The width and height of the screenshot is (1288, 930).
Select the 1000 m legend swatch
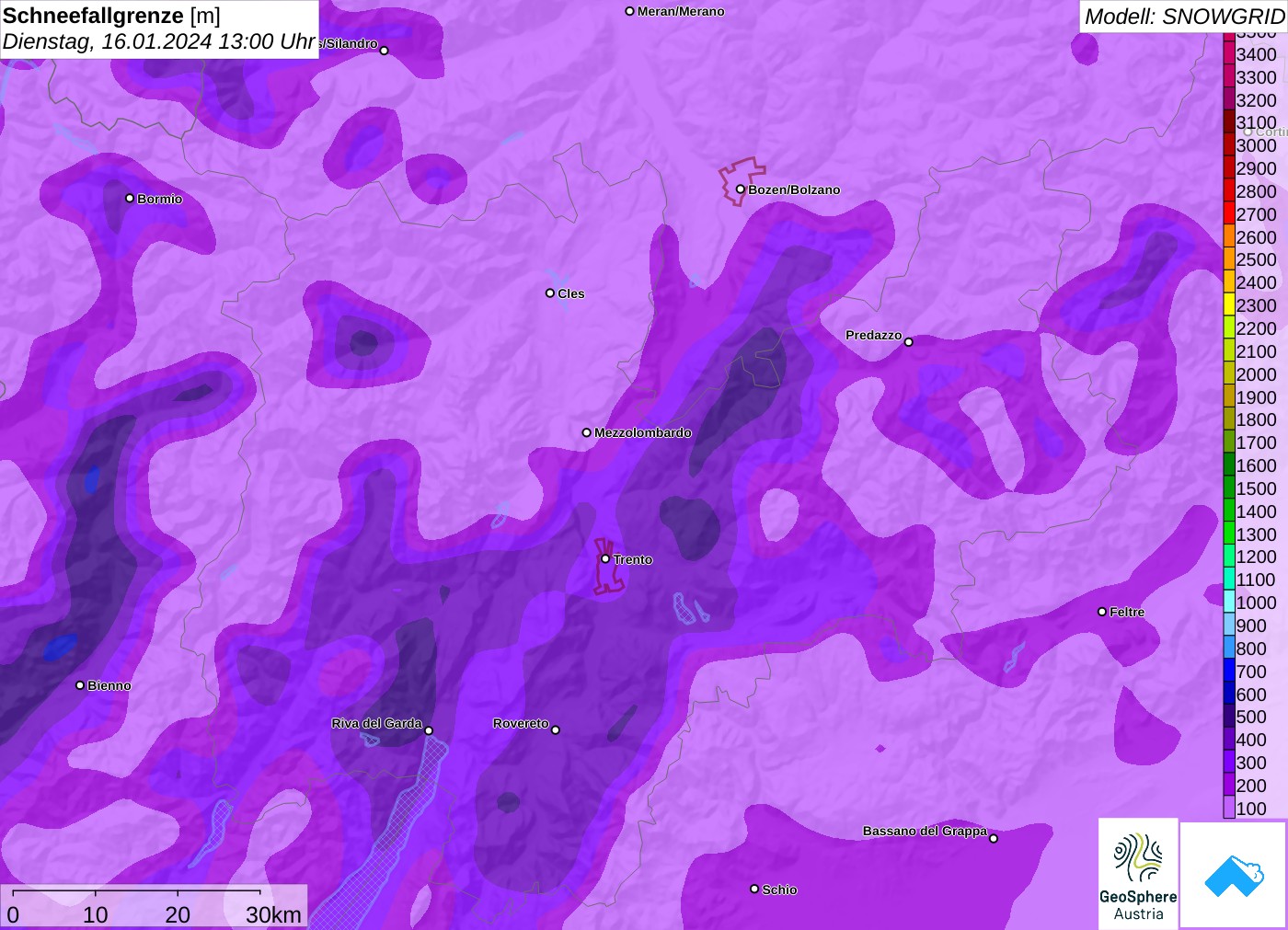click(x=1229, y=603)
